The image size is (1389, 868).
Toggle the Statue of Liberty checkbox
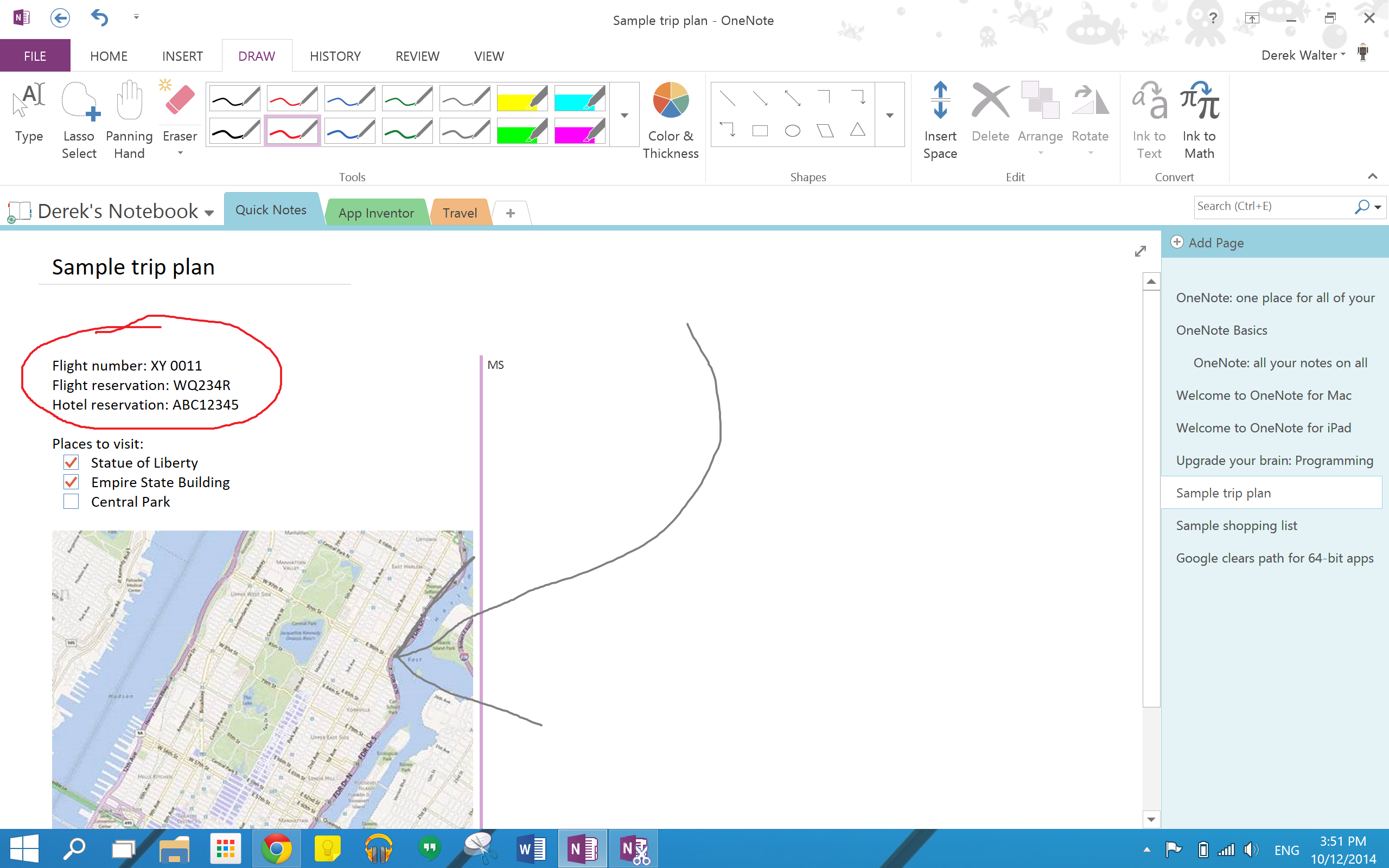[71, 462]
